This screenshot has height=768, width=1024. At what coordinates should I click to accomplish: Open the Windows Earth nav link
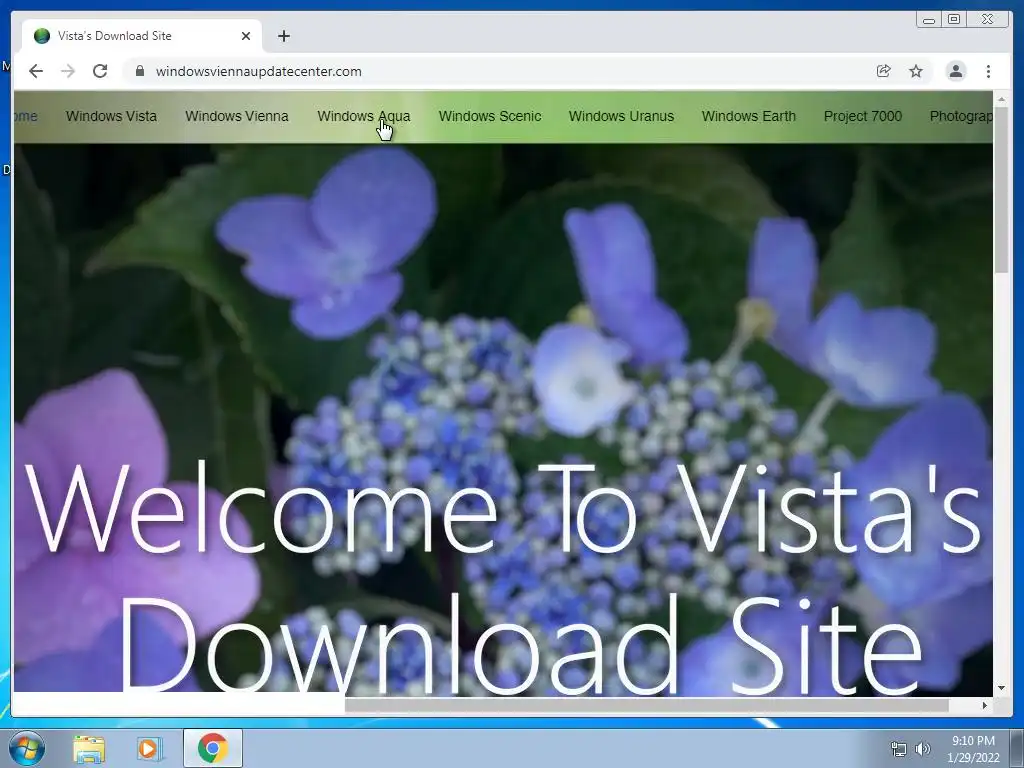(748, 116)
